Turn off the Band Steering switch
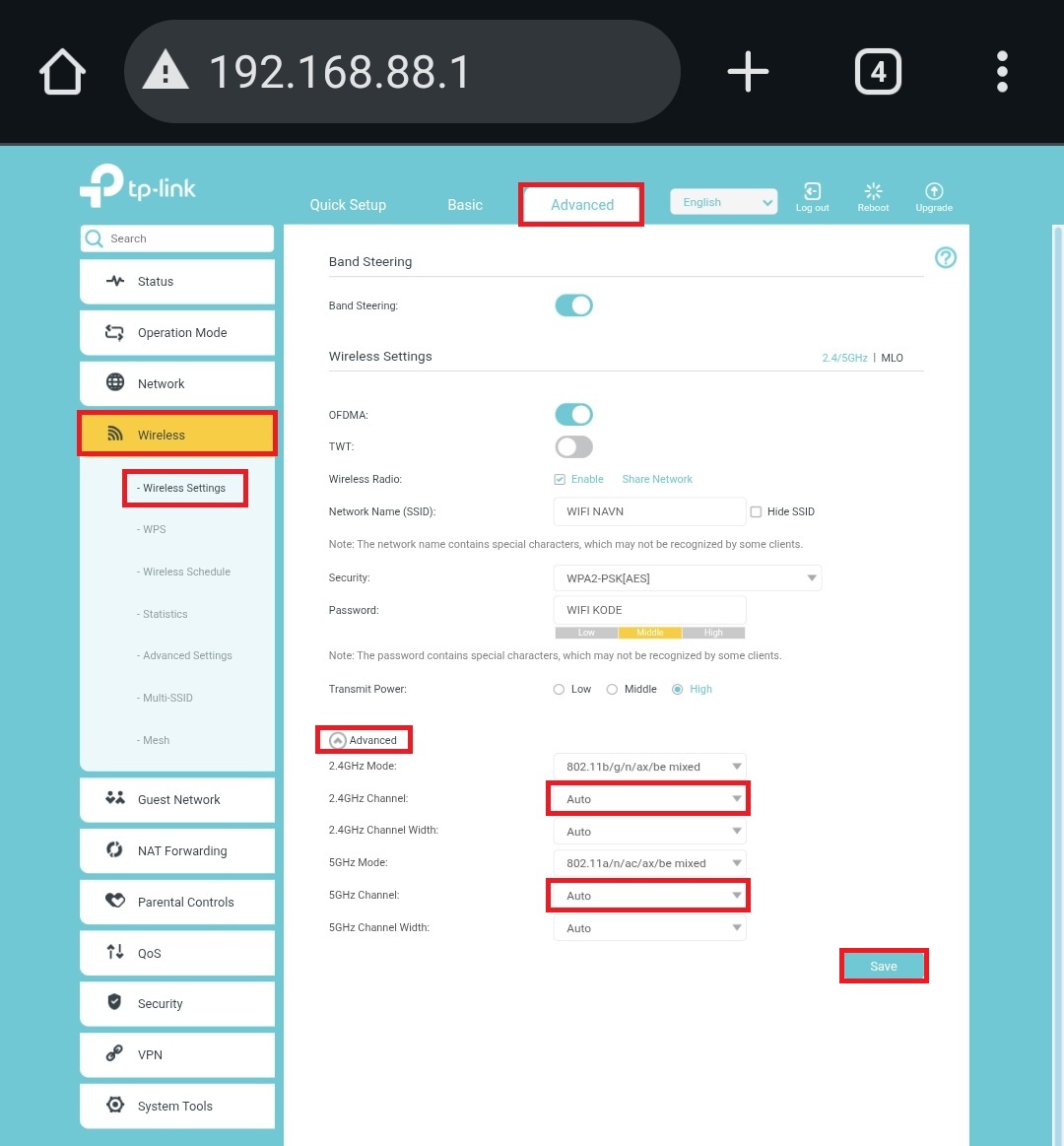Viewport: 1064px width, 1146px height. (573, 305)
